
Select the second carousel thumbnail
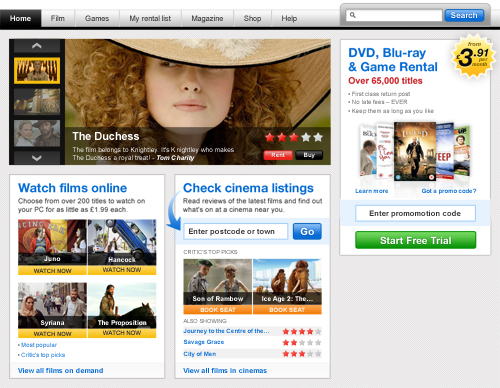(37, 102)
